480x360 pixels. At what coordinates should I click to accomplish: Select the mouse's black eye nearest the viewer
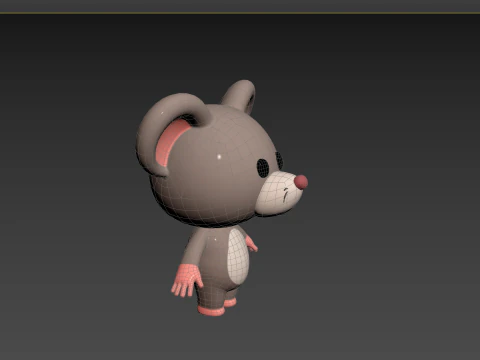[x=263, y=168]
